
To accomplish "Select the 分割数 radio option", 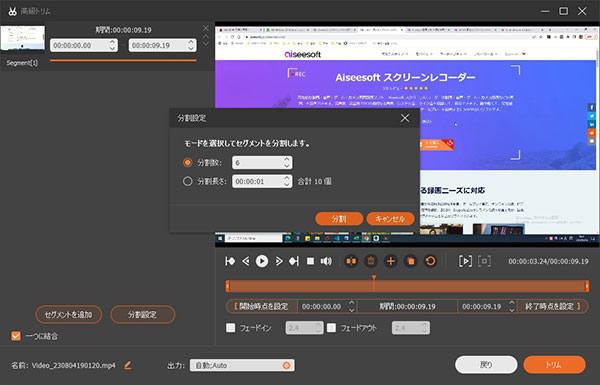I will [188, 163].
